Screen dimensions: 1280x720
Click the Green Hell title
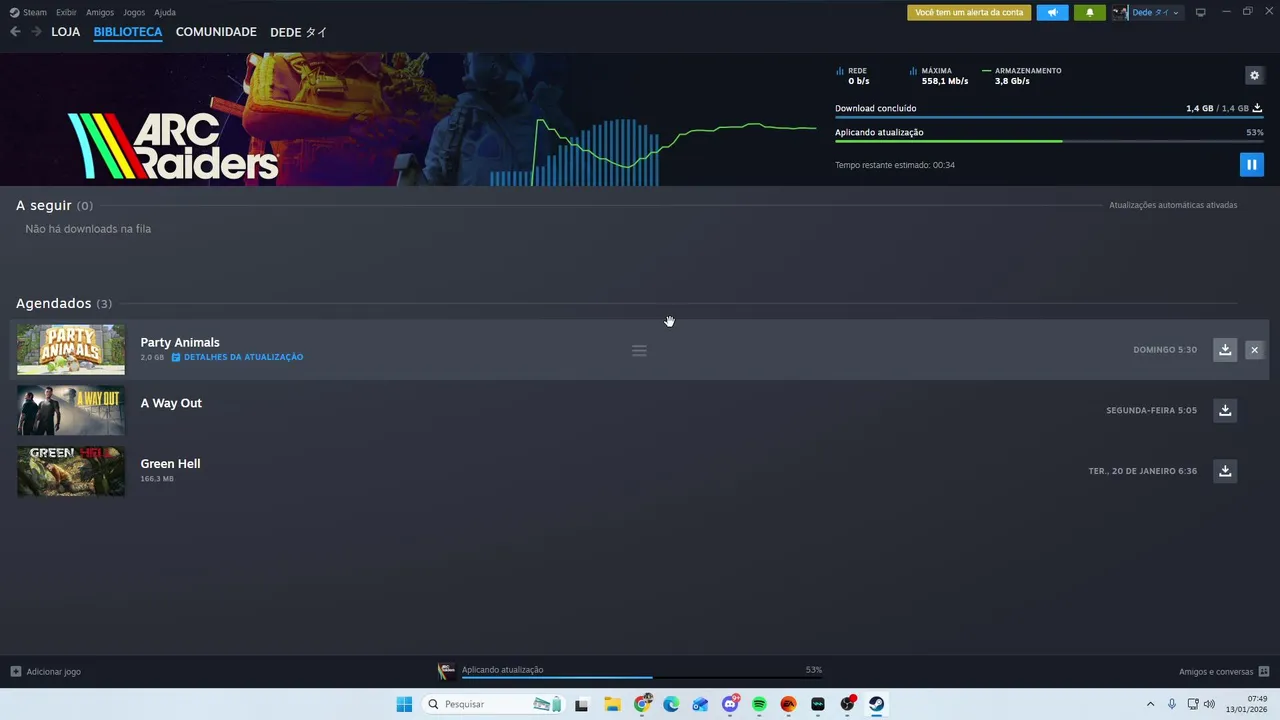[170, 464]
